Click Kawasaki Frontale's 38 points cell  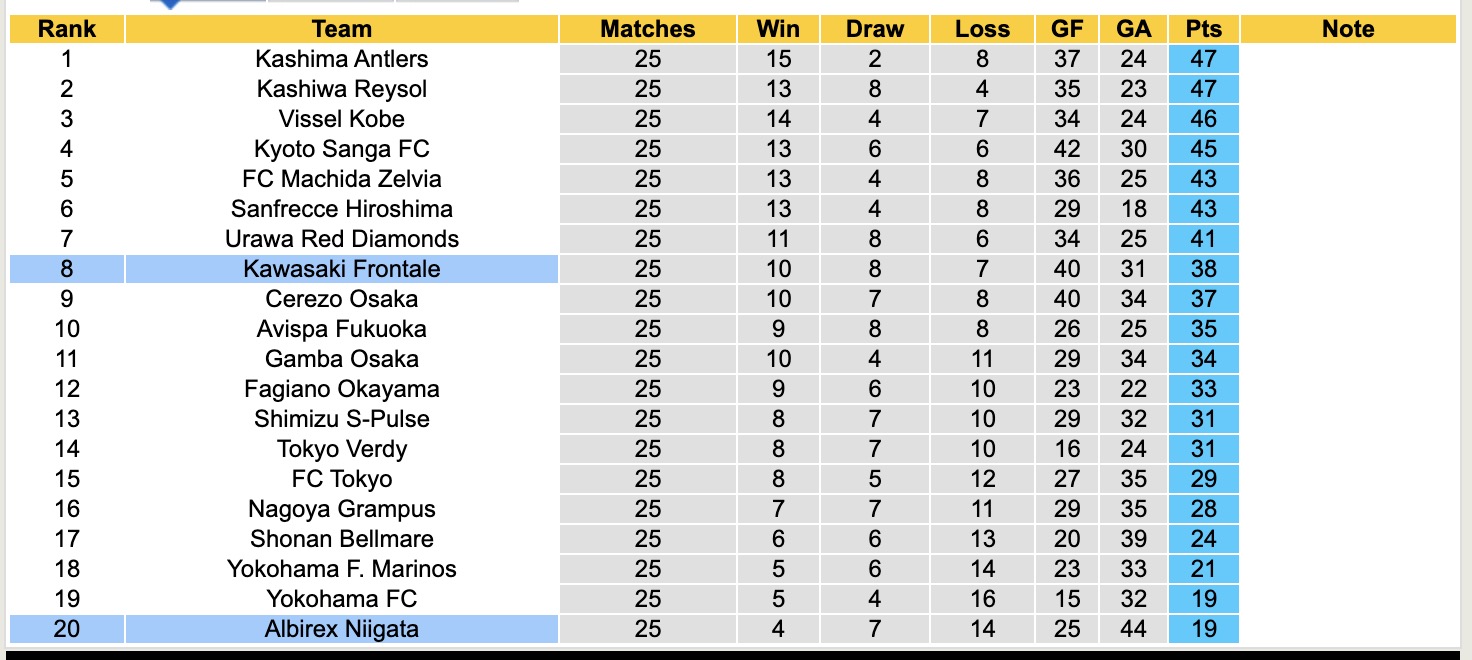[x=1203, y=269]
